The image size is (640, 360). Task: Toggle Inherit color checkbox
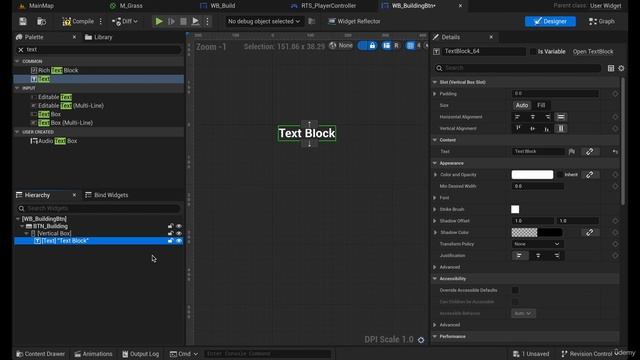(x=560, y=175)
